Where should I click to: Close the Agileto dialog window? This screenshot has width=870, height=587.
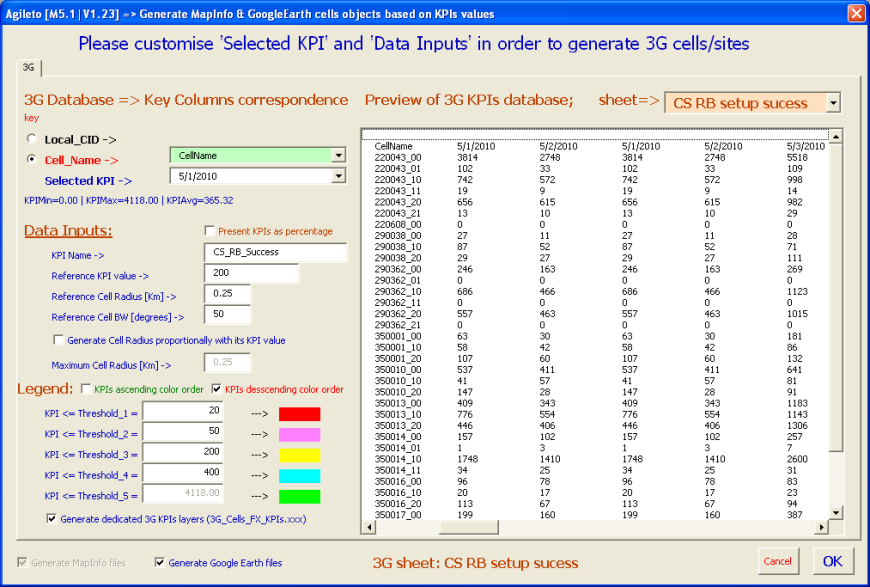point(855,13)
